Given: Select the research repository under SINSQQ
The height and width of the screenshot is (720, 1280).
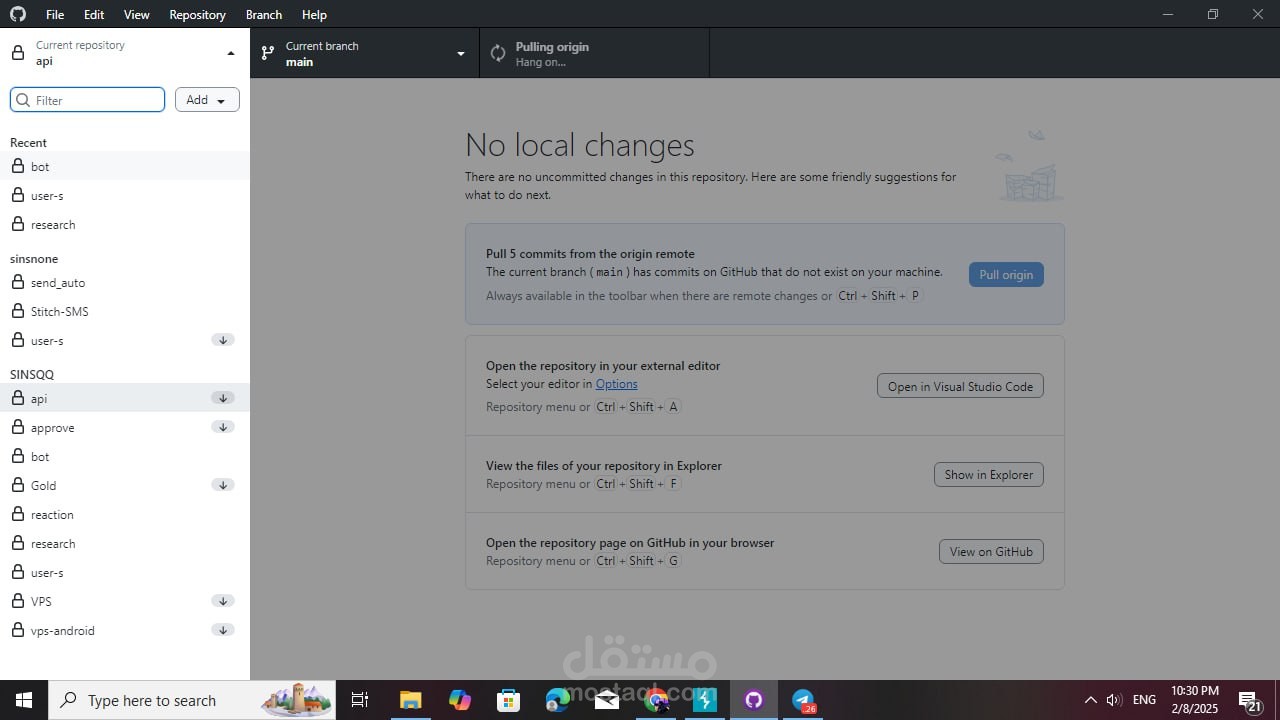Looking at the screenshot, I should pyautogui.click(x=125, y=544).
